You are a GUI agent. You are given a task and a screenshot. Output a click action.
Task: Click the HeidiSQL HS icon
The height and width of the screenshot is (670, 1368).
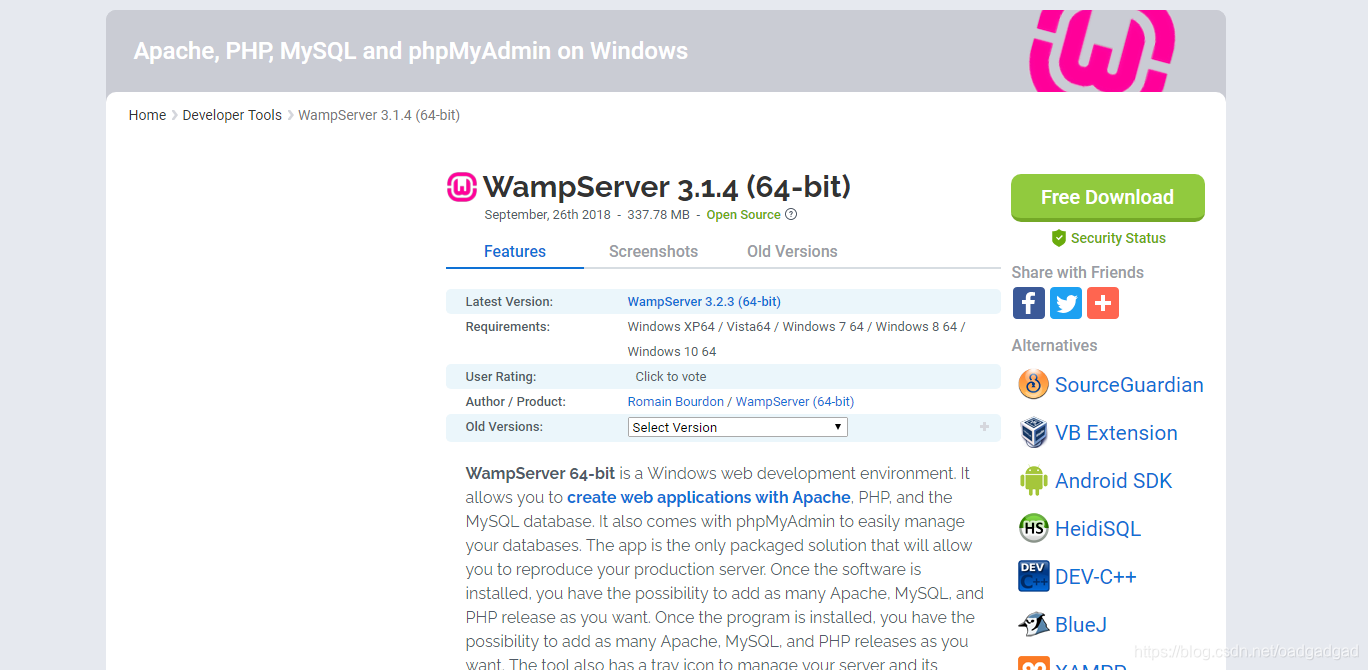click(1033, 528)
